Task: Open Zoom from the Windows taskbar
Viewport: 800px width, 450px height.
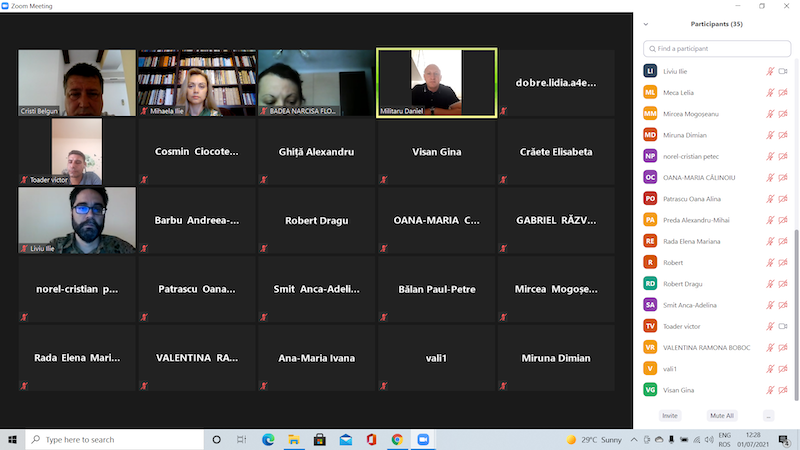Action: 422,439
